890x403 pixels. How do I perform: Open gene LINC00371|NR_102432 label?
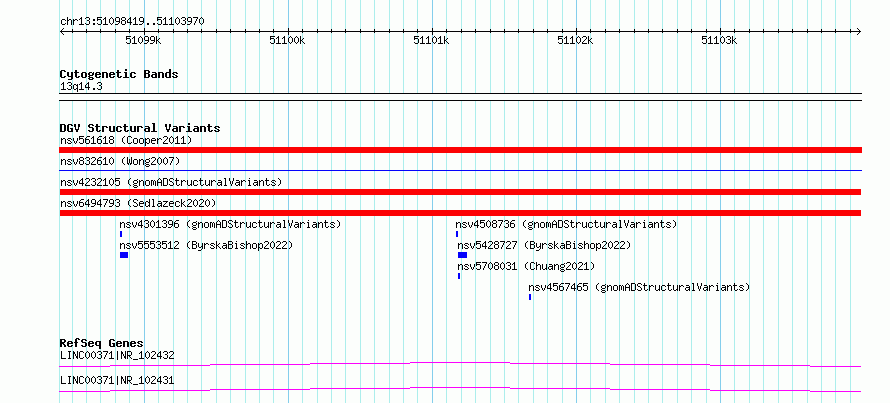click(117, 356)
